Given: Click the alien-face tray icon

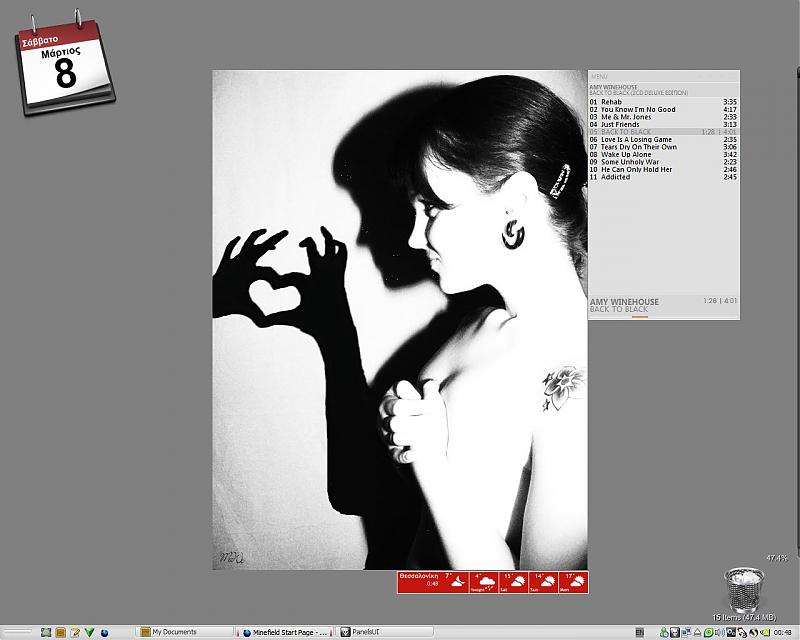Looking at the screenshot, I should (674, 633).
